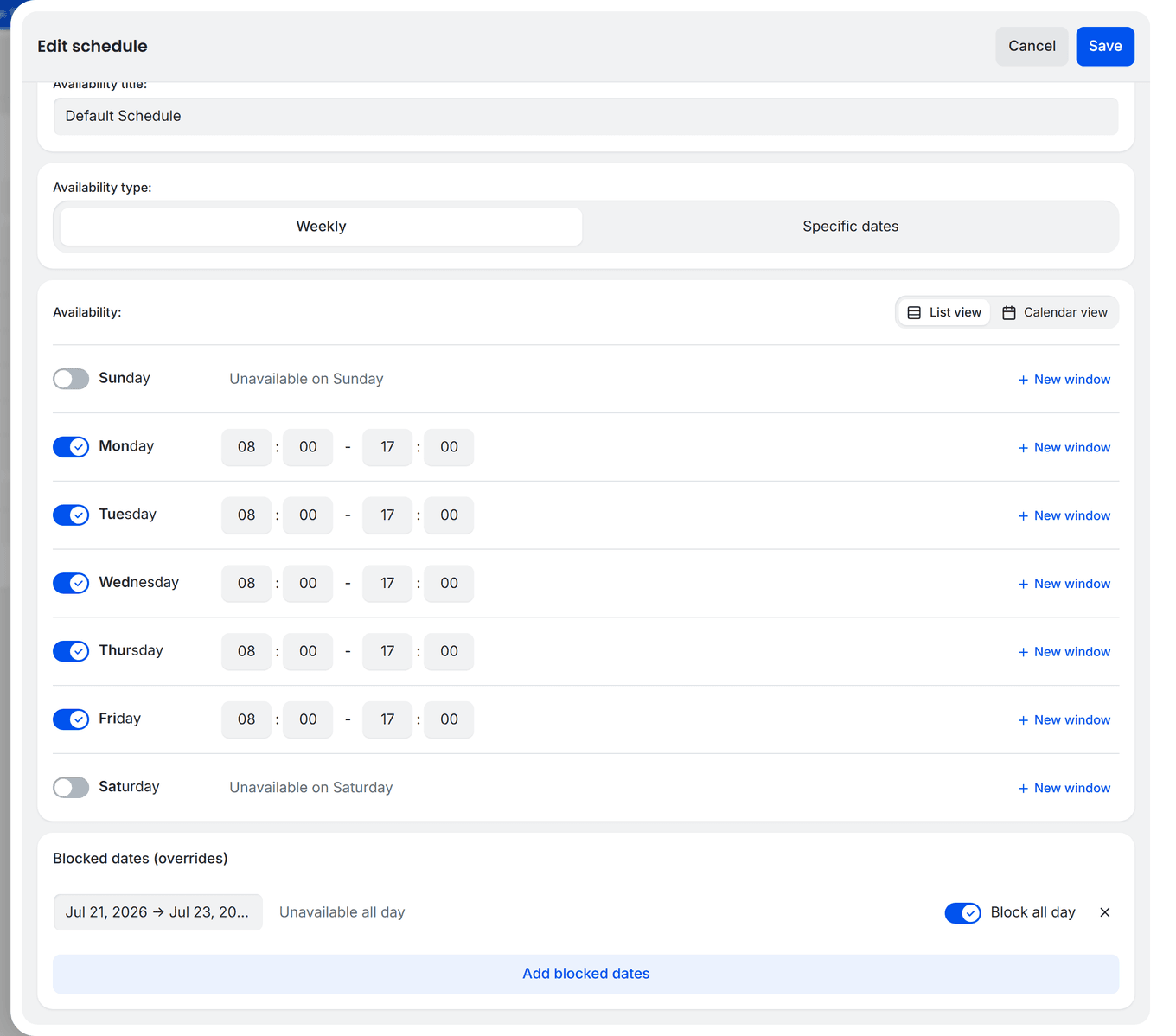Switch to List view
1176x1036 pixels.
point(944,312)
